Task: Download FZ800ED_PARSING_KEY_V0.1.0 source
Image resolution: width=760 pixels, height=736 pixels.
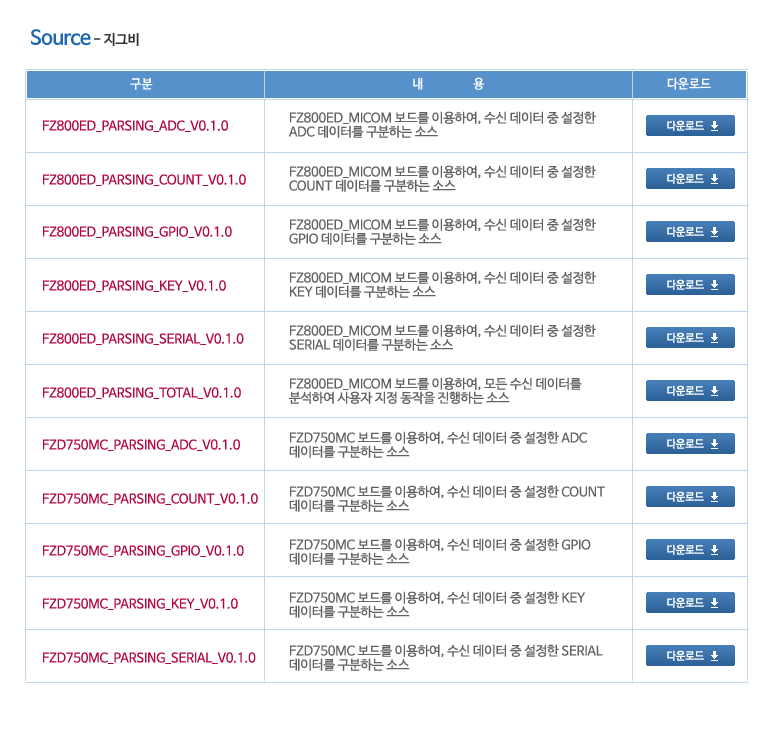Action: click(690, 285)
